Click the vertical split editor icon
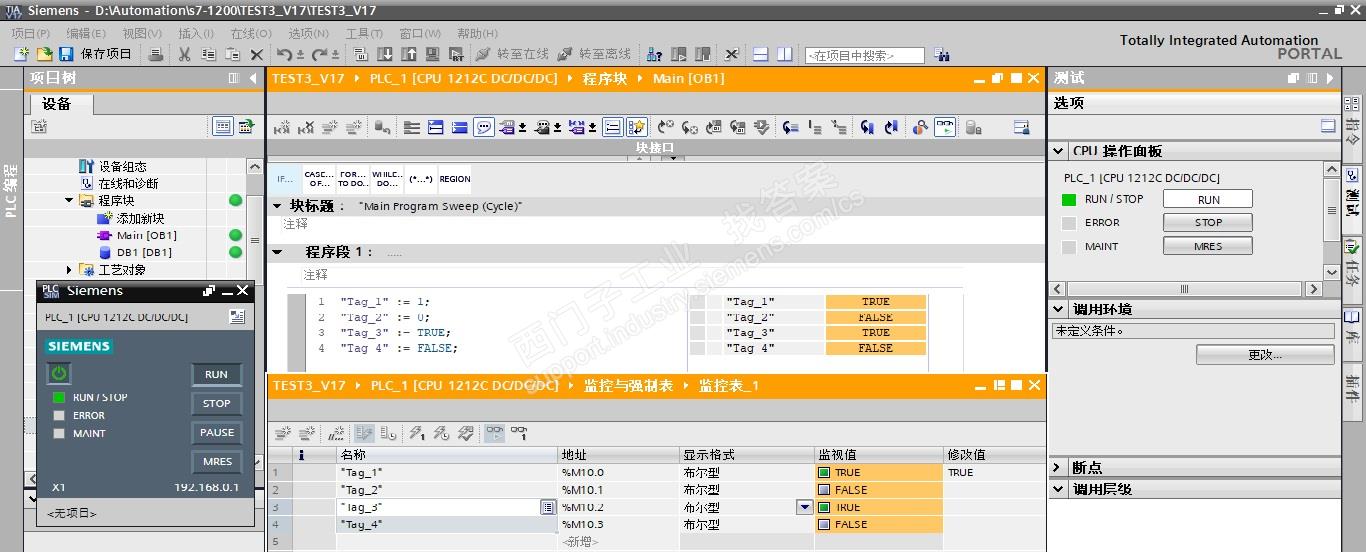 pyautogui.click(x=785, y=54)
